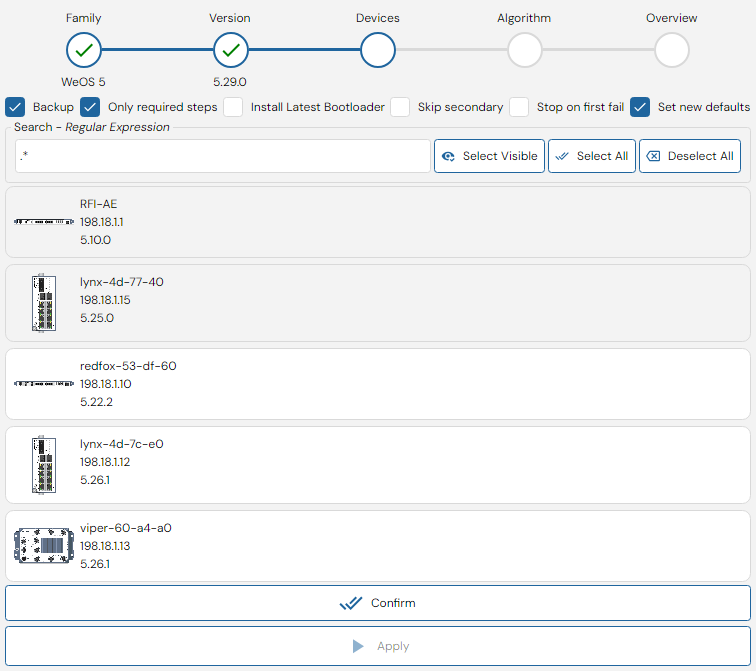This screenshot has width=756, height=671.
Task: Click the lynx-4d-7c-e0 device image
Action: (44, 465)
